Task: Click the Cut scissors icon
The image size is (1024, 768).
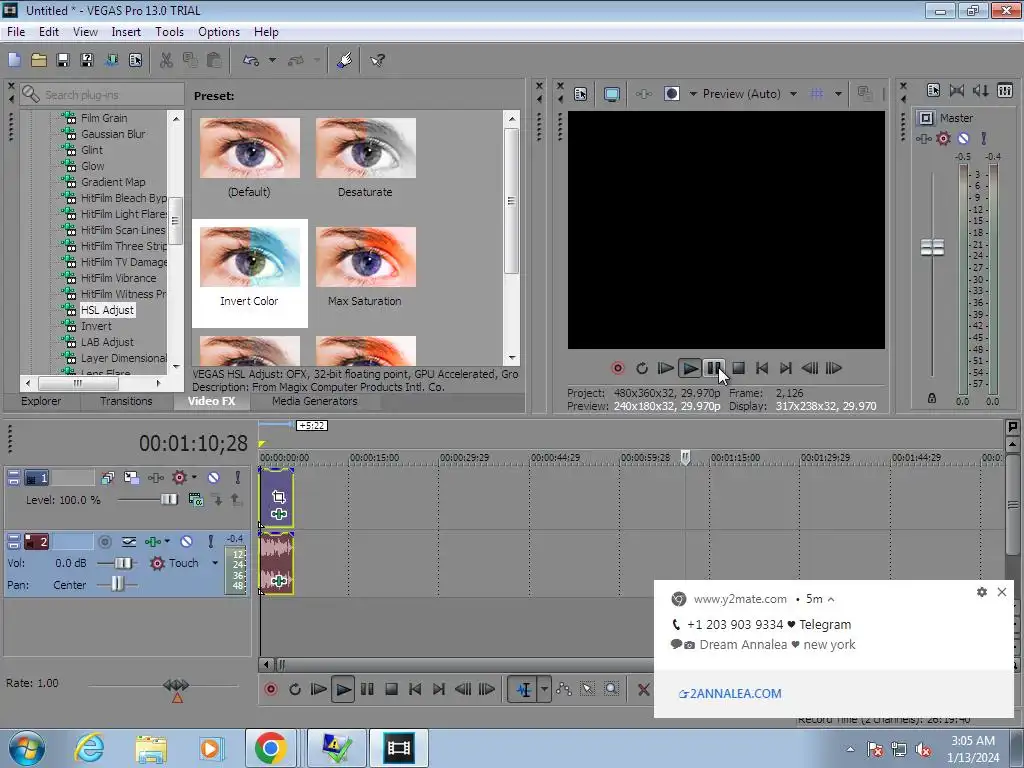Action: coord(167,60)
